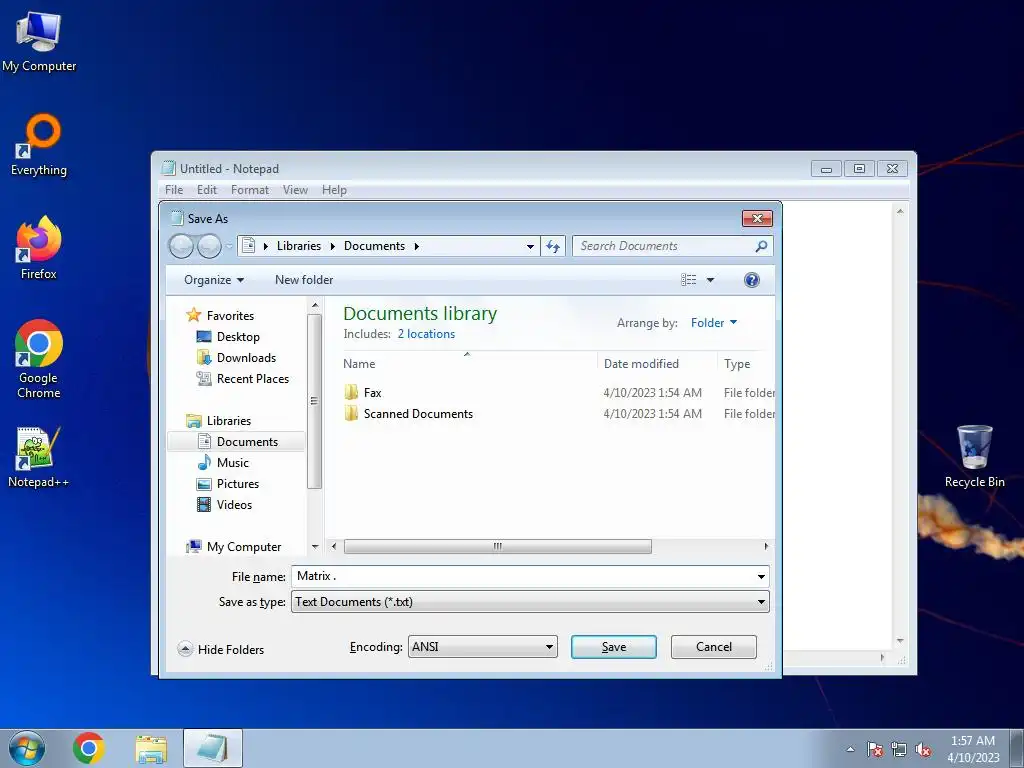Open the Notepad Format menu
The height and width of the screenshot is (768, 1024).
point(249,190)
